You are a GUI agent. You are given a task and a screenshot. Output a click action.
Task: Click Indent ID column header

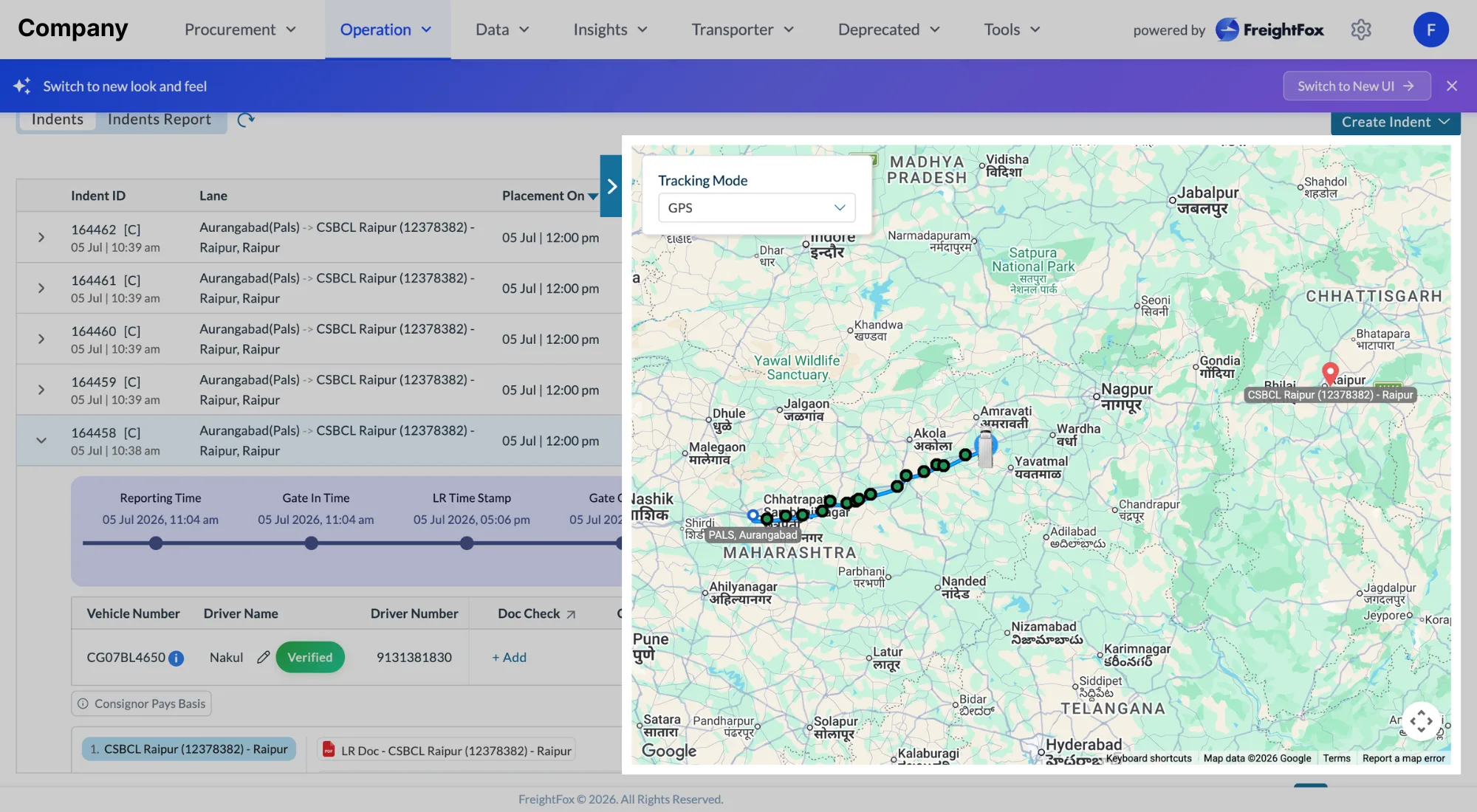click(x=98, y=196)
